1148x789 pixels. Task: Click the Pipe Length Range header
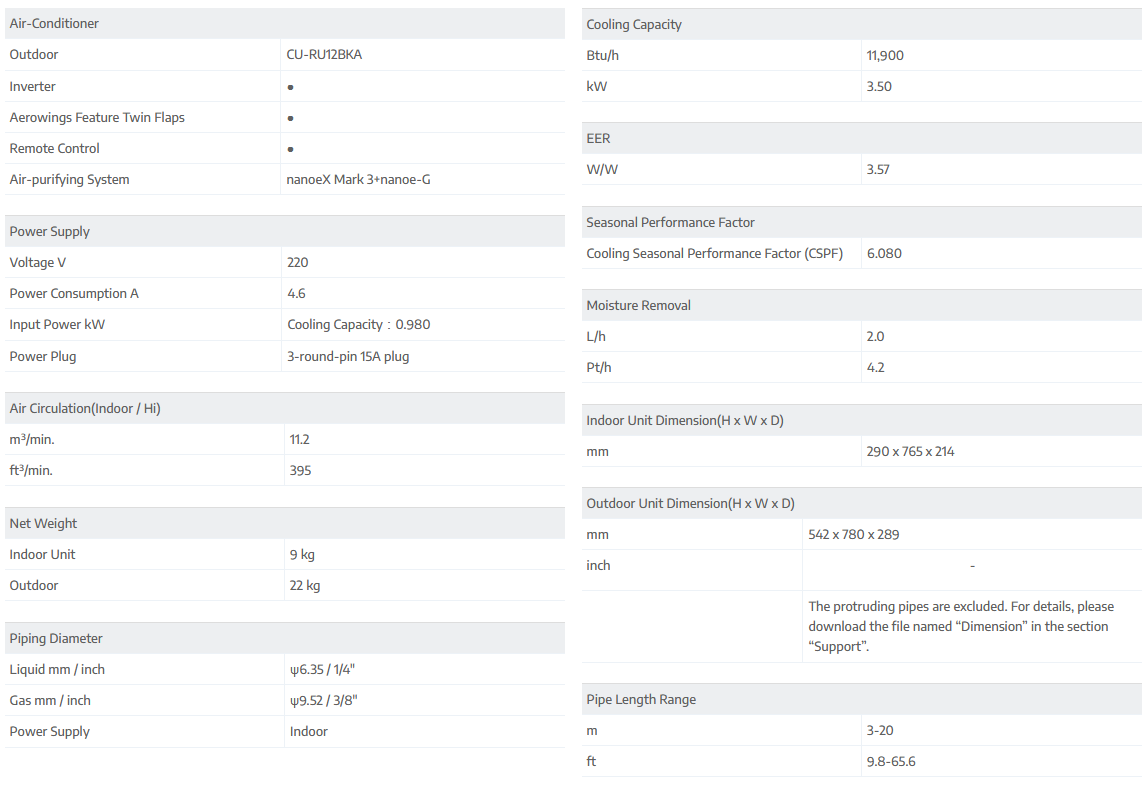coord(641,699)
